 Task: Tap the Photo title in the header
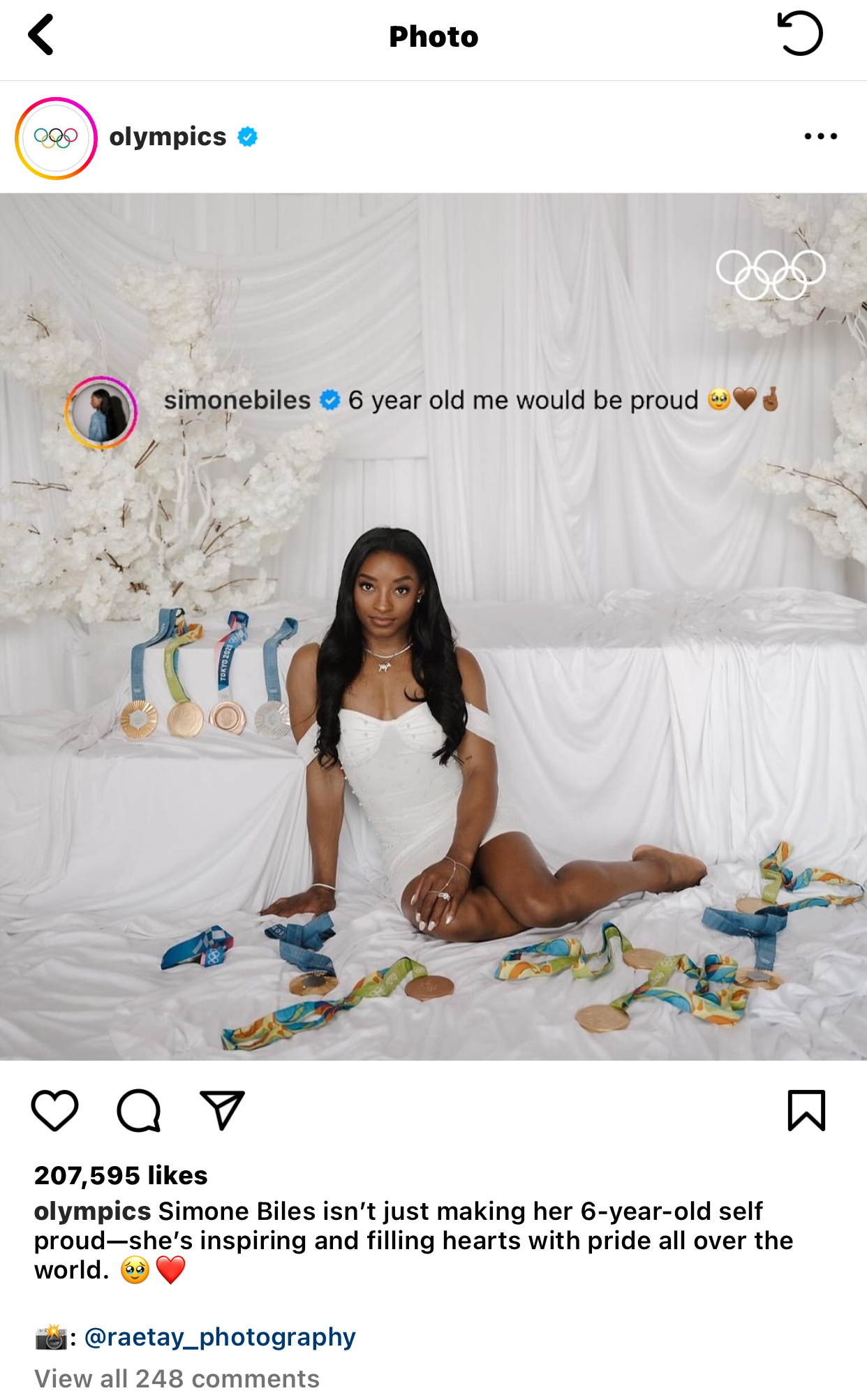[x=433, y=36]
